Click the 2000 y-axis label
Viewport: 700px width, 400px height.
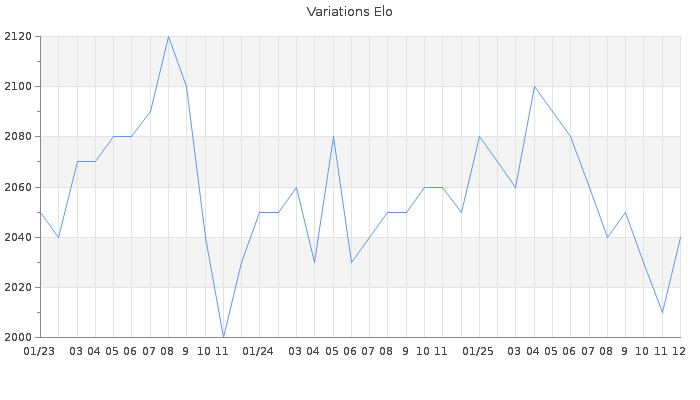(17, 337)
